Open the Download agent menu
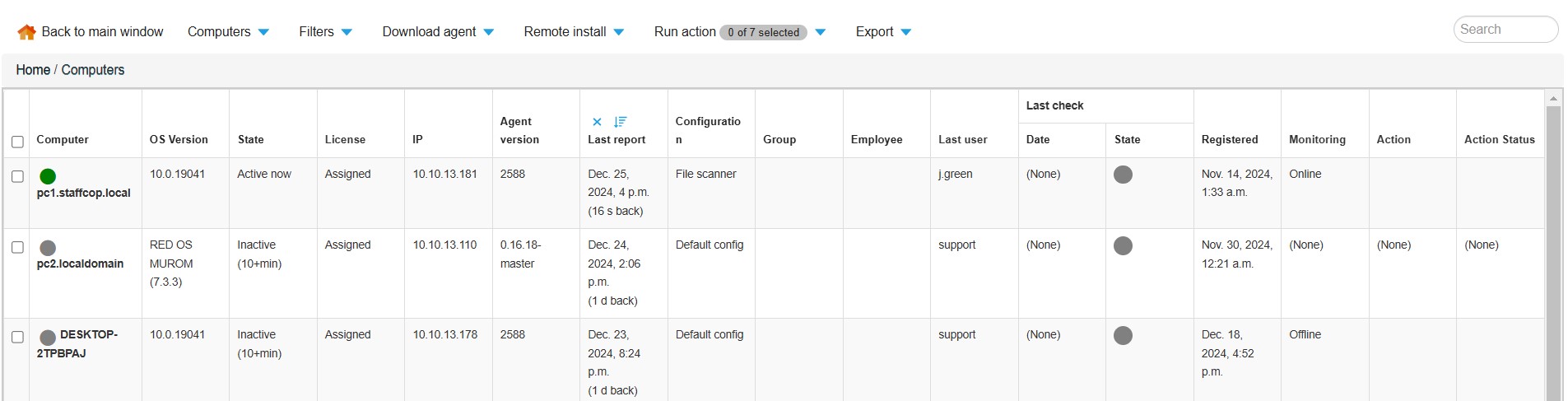Image resolution: width=1568 pixels, height=401 pixels. (x=438, y=32)
